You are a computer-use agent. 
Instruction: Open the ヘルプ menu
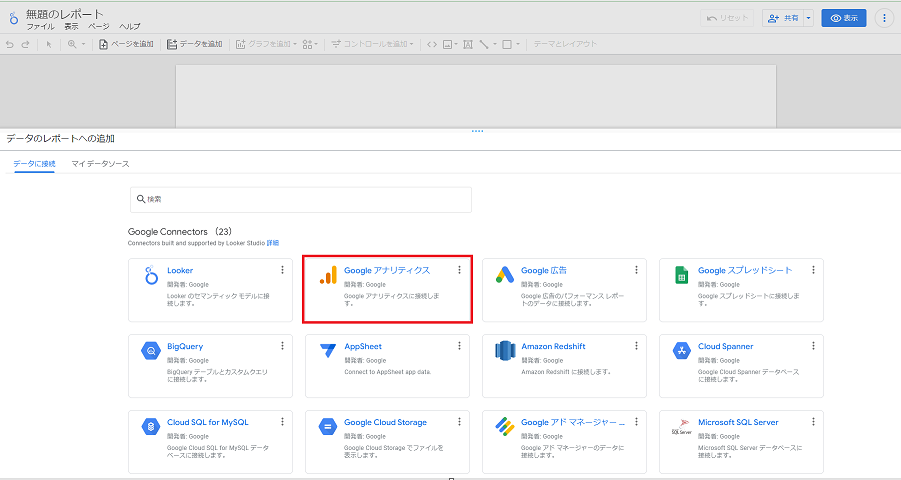click(130, 26)
